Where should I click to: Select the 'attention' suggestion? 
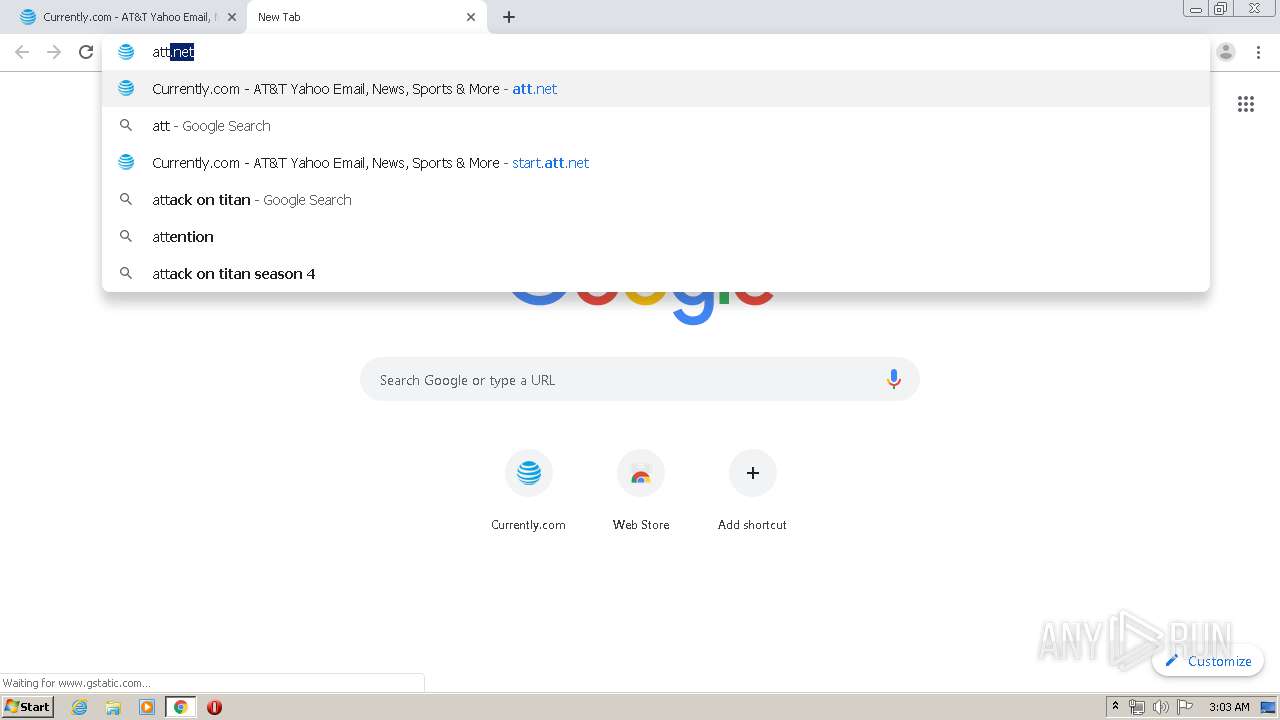point(656,237)
